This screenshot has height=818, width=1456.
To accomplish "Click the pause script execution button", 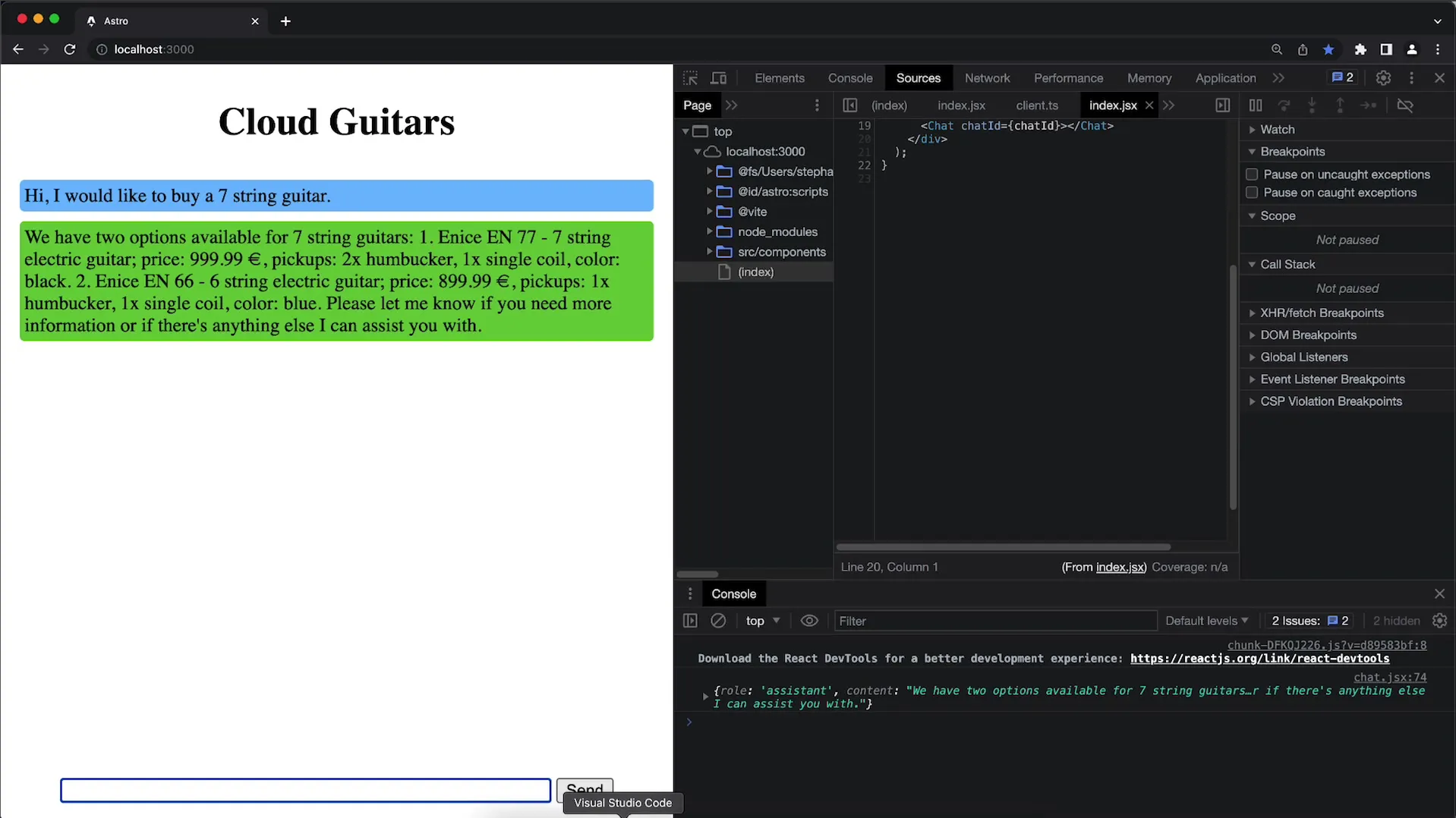I will [1256, 105].
